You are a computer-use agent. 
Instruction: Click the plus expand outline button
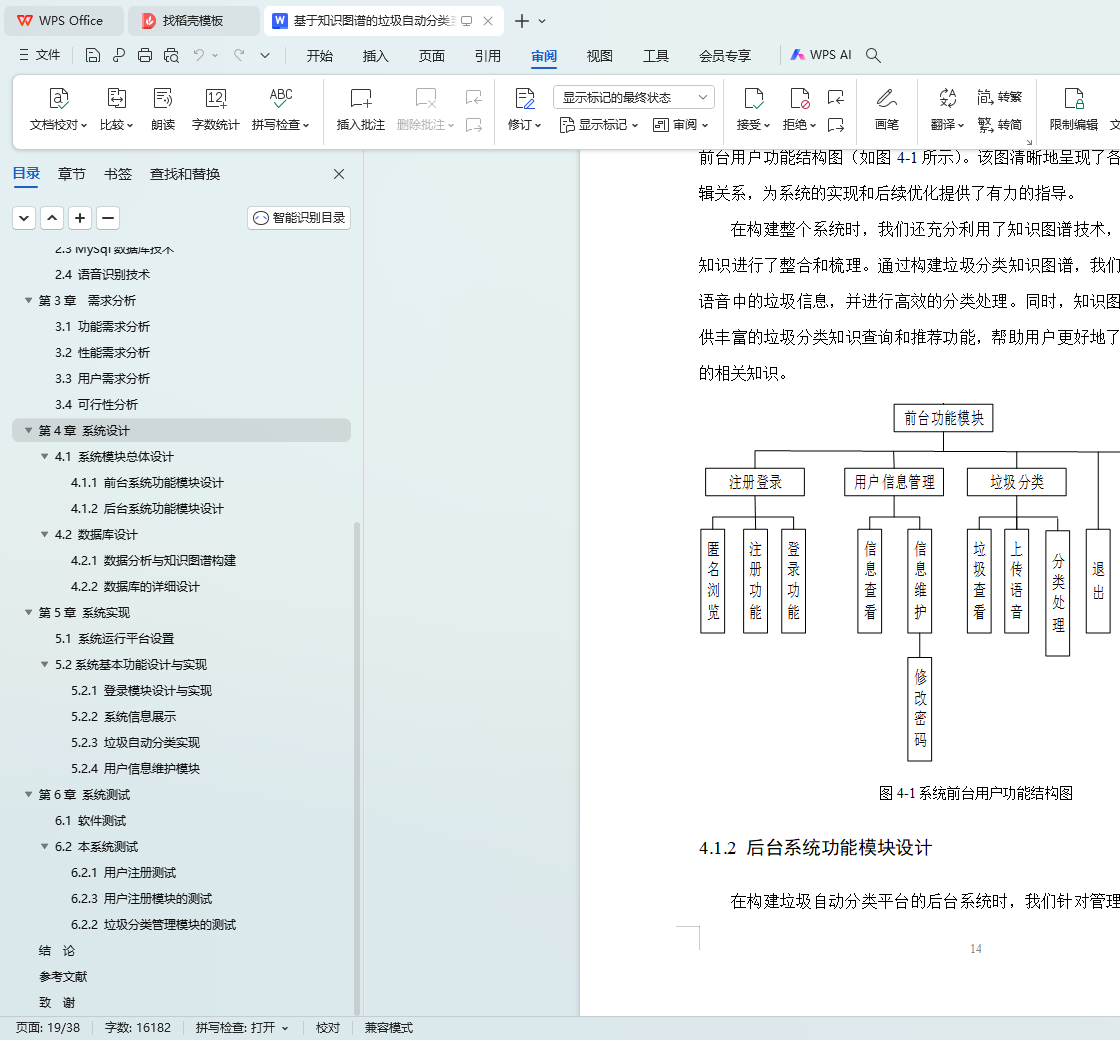80,218
